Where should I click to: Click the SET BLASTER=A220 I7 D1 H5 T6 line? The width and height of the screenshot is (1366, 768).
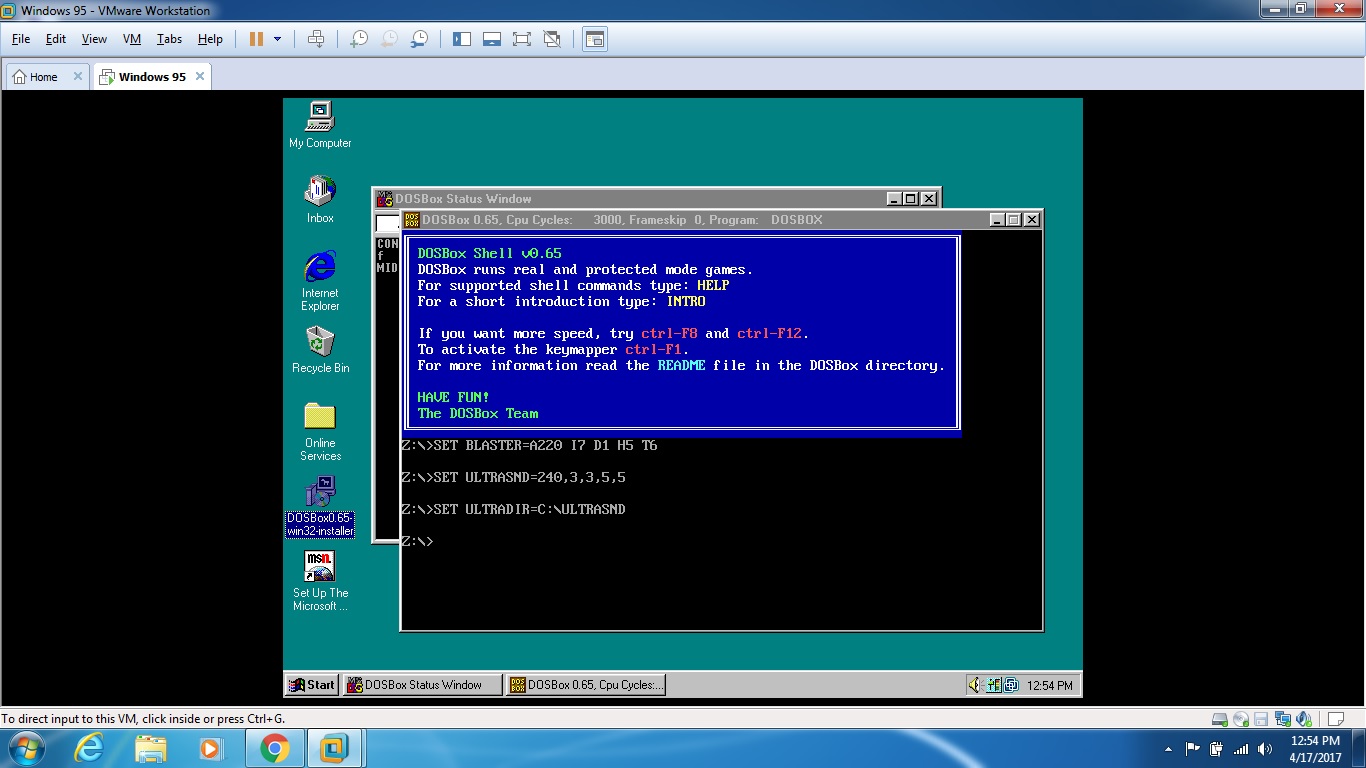point(529,445)
